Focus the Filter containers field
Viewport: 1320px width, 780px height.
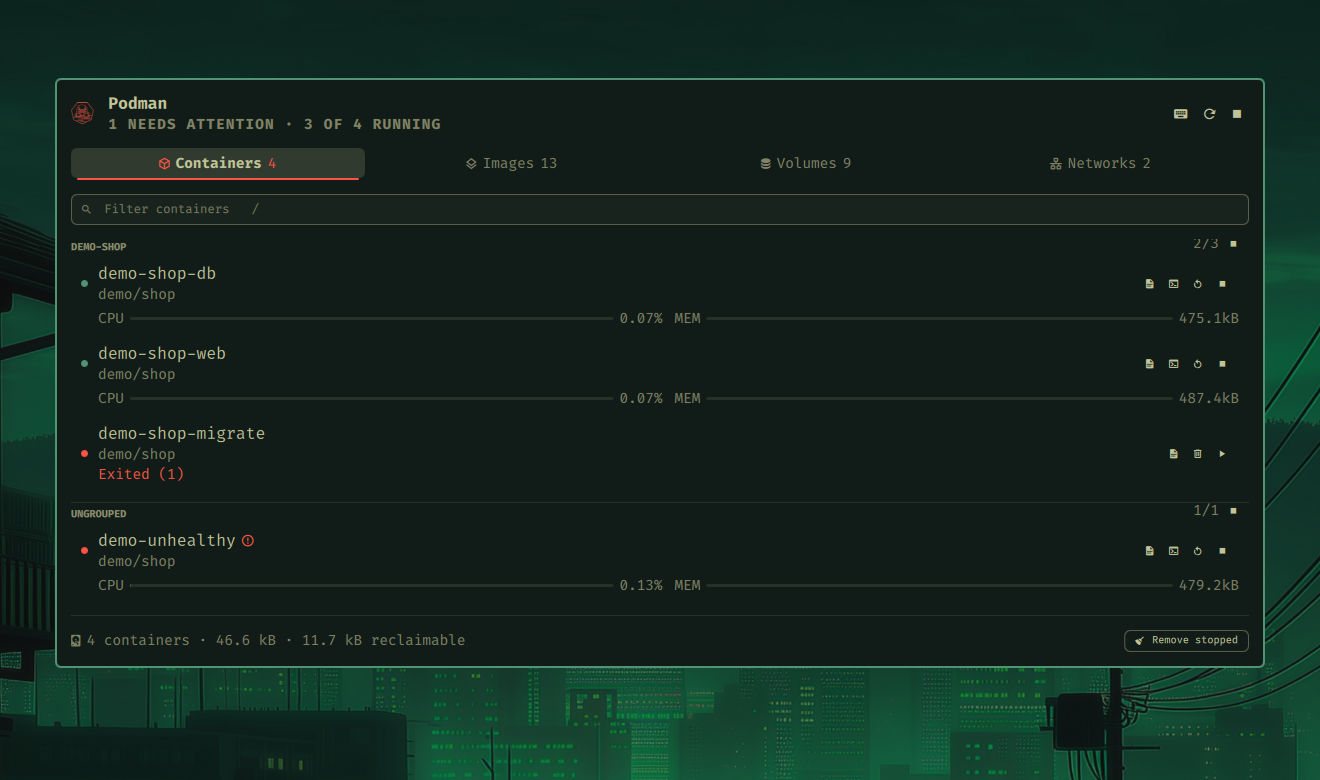[x=660, y=209]
